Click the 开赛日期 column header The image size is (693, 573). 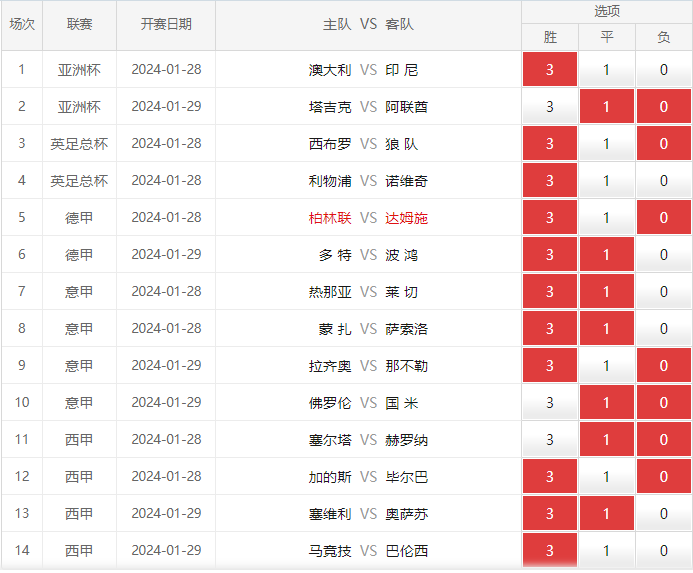pos(166,25)
